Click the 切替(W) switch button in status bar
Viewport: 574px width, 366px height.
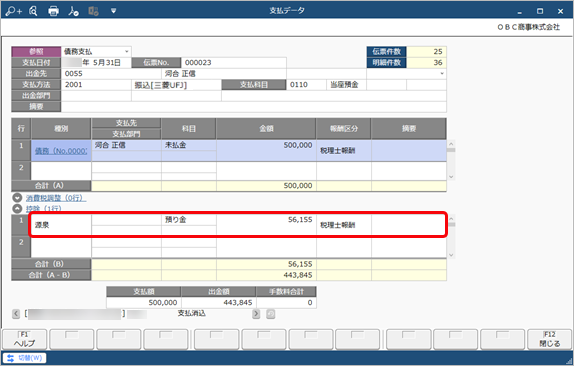(x=25, y=358)
